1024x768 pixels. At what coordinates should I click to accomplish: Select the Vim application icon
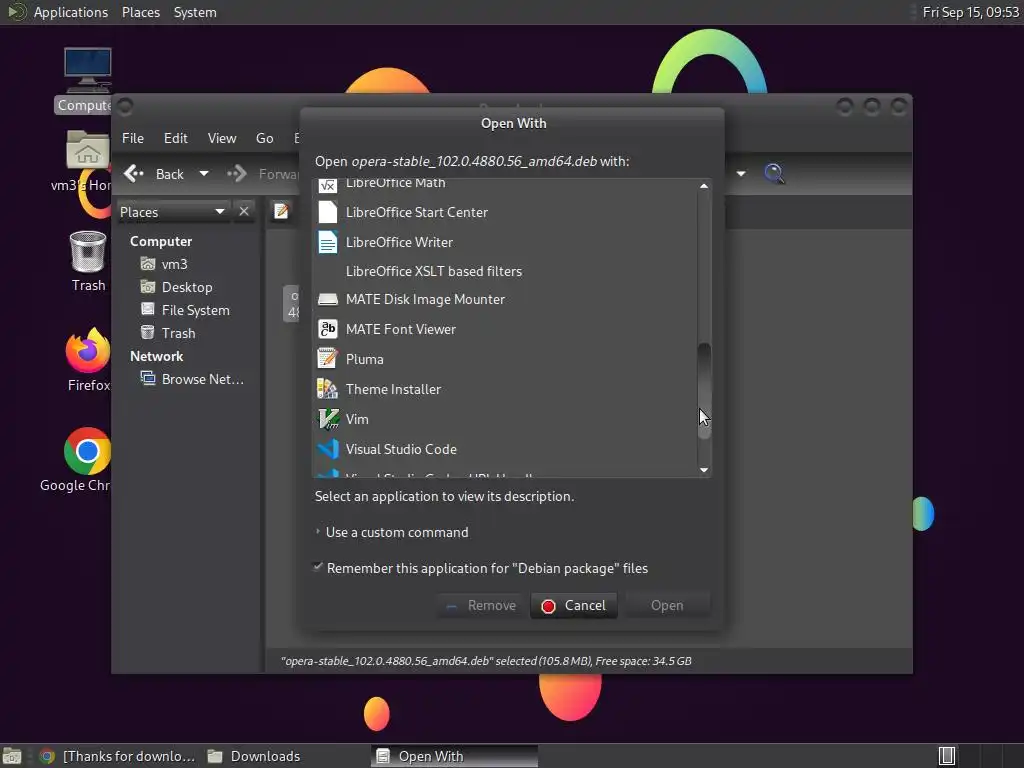click(x=327, y=419)
